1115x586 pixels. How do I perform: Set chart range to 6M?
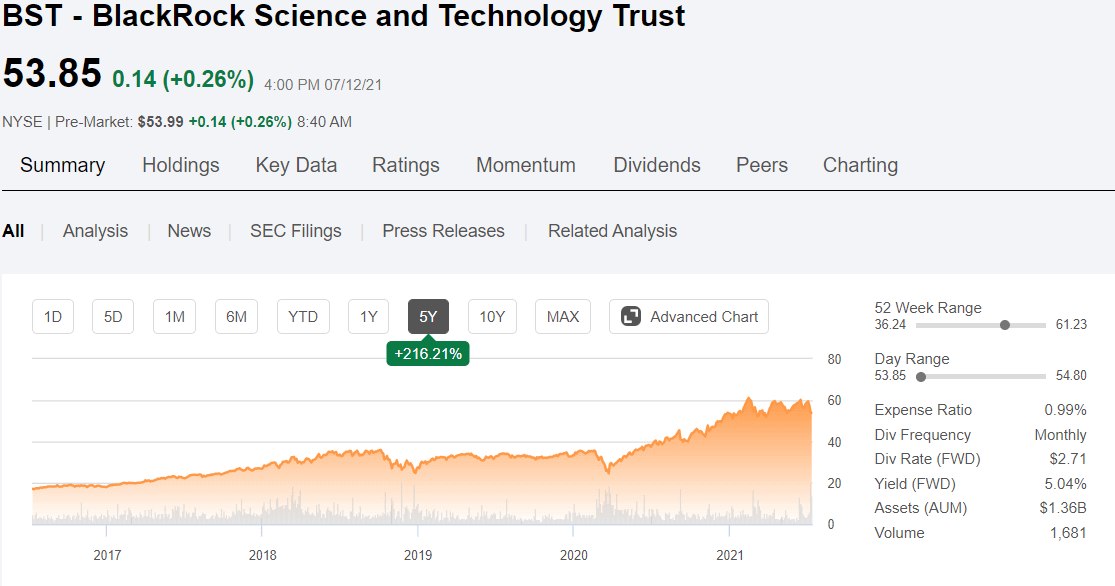(x=237, y=316)
